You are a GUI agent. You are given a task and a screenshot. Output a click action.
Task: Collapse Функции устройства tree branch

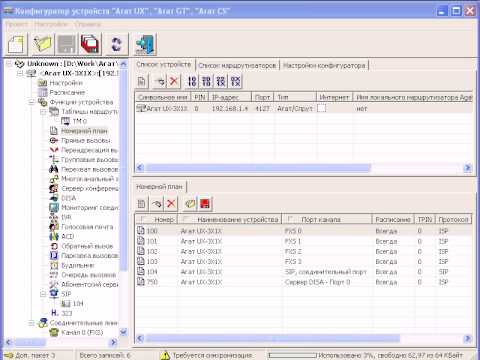(x=31, y=102)
